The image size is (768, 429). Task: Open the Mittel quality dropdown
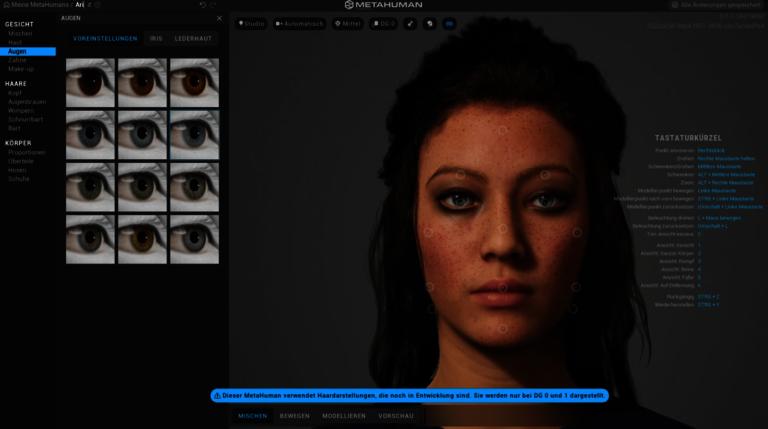[x=348, y=24]
